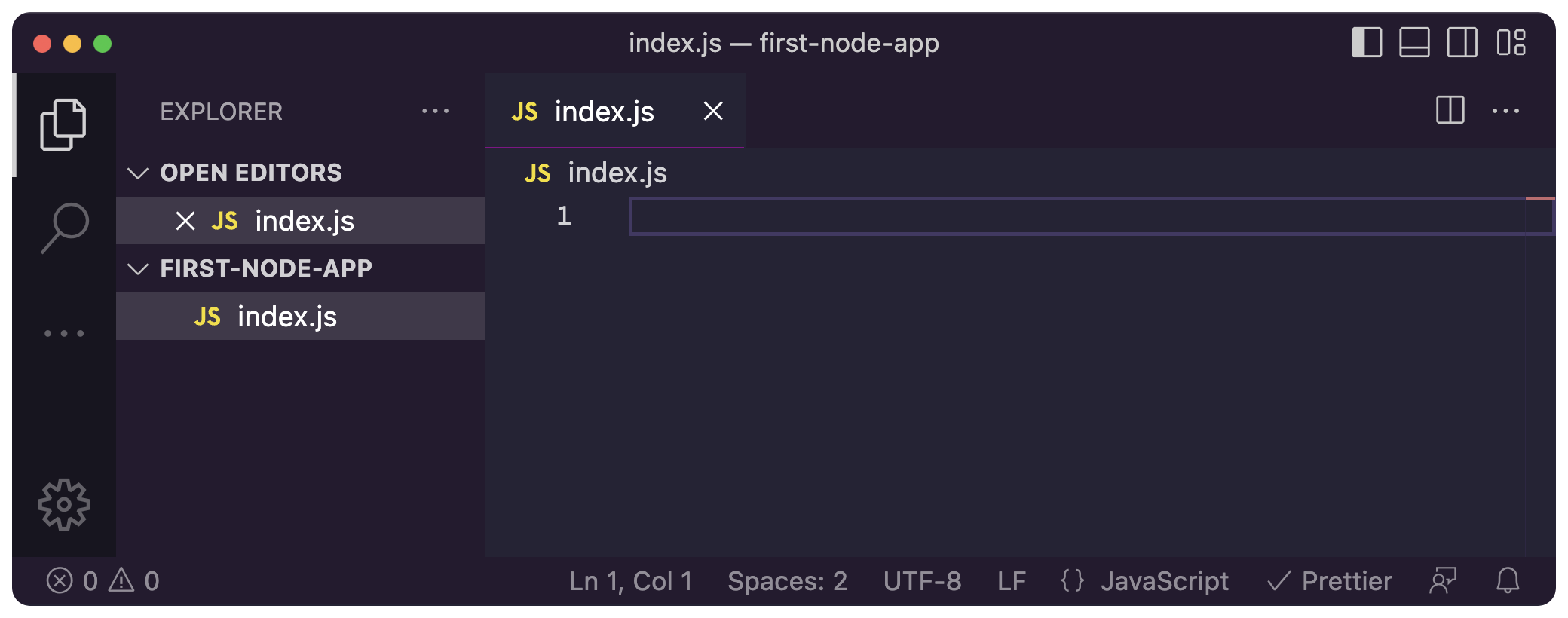Screen dimensions: 1568x618
Task: Open errors and warnings problems indicator
Action: point(103,580)
